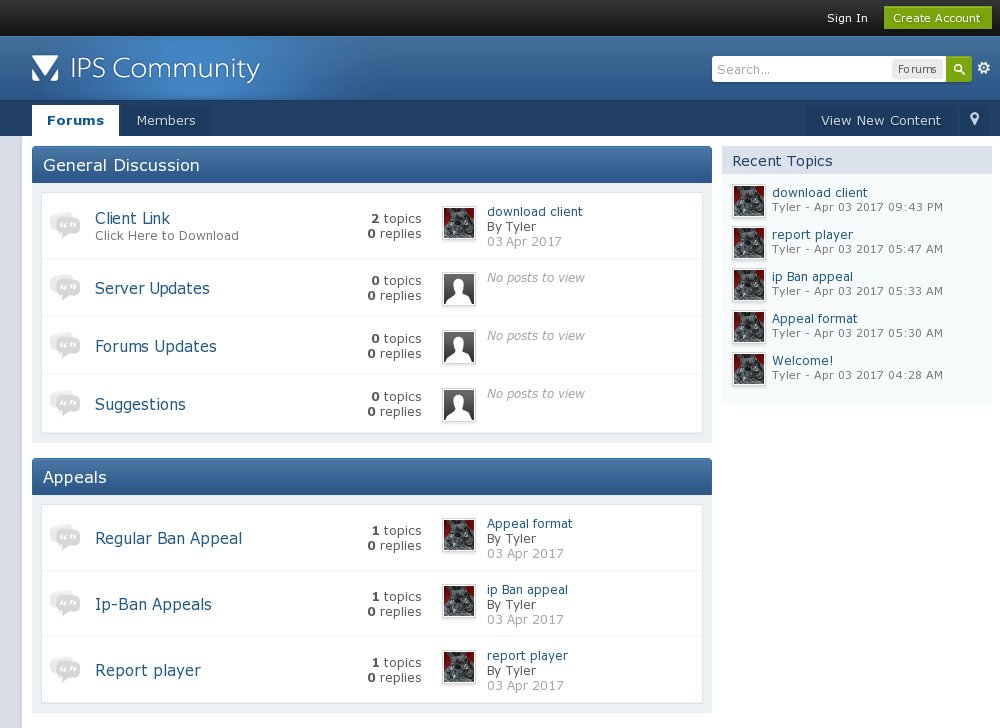Collapse the Appeals category header
The image size is (1000, 728).
371,477
